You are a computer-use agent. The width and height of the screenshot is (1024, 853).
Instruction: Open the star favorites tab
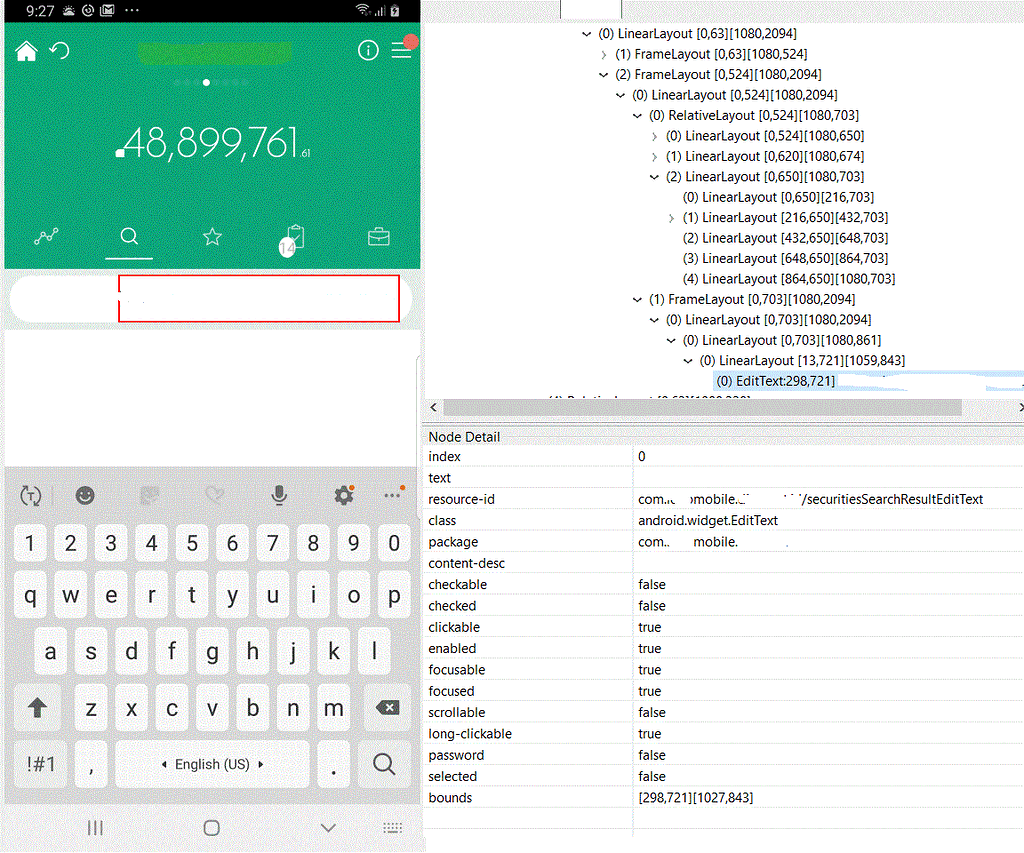212,236
